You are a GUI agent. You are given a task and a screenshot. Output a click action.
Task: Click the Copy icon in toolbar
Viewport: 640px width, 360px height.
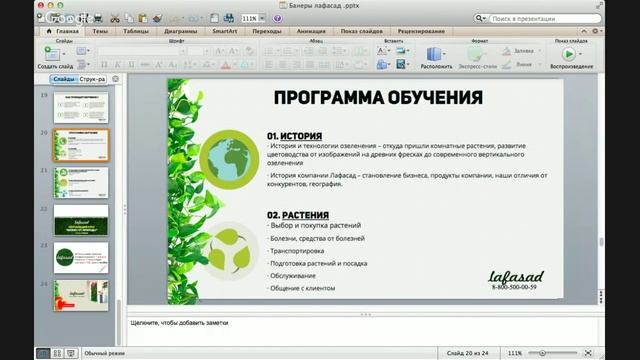(x=129, y=18)
